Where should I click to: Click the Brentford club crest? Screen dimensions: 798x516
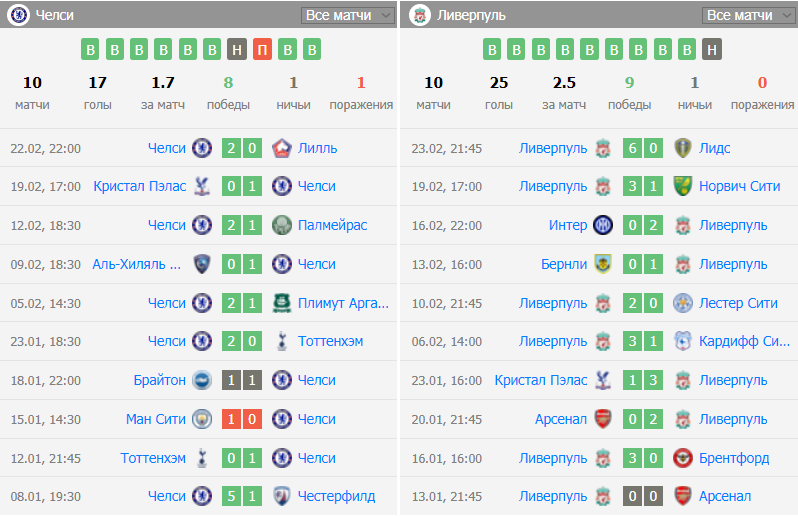click(x=683, y=458)
